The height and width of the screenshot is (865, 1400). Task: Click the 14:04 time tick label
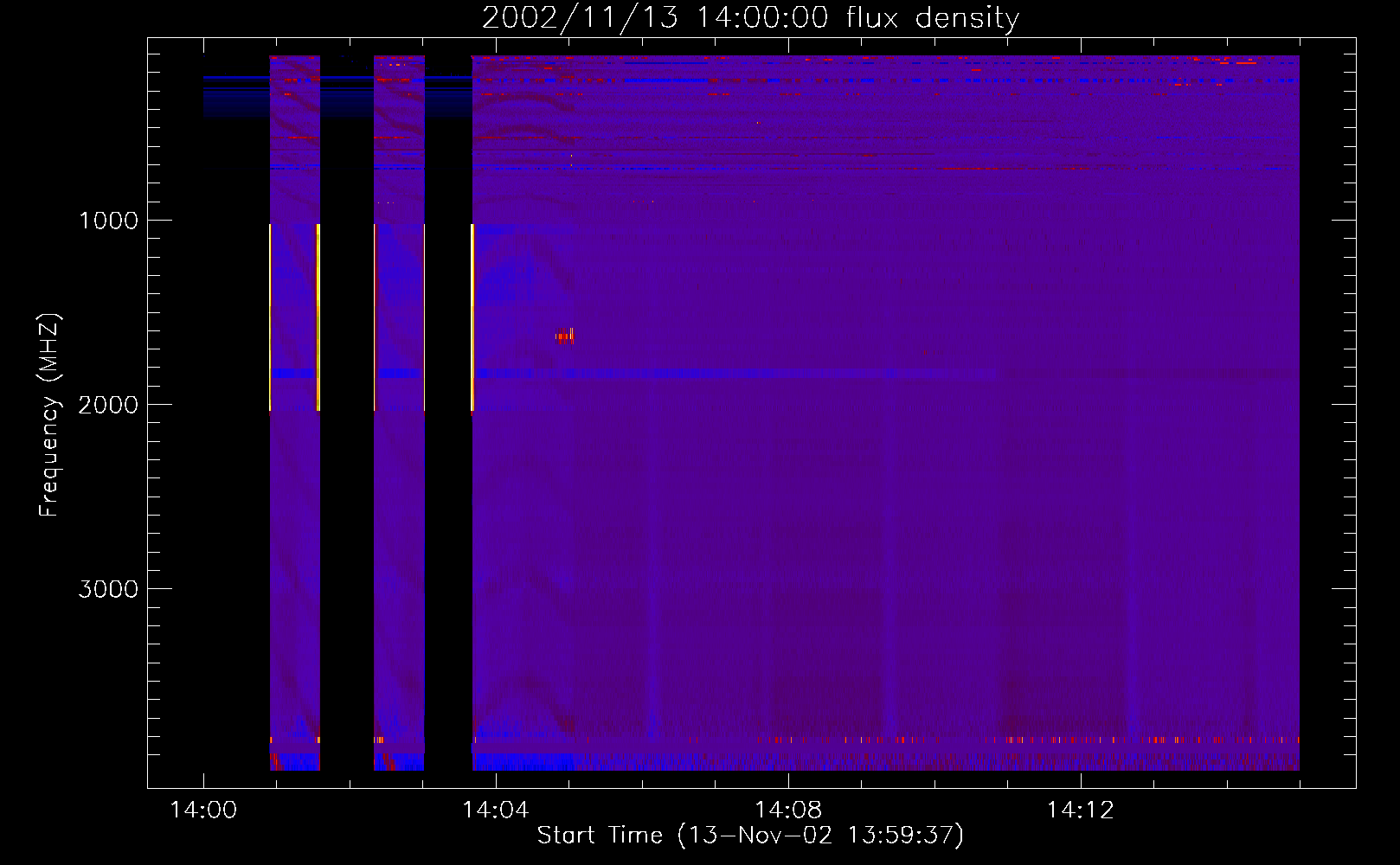496,811
